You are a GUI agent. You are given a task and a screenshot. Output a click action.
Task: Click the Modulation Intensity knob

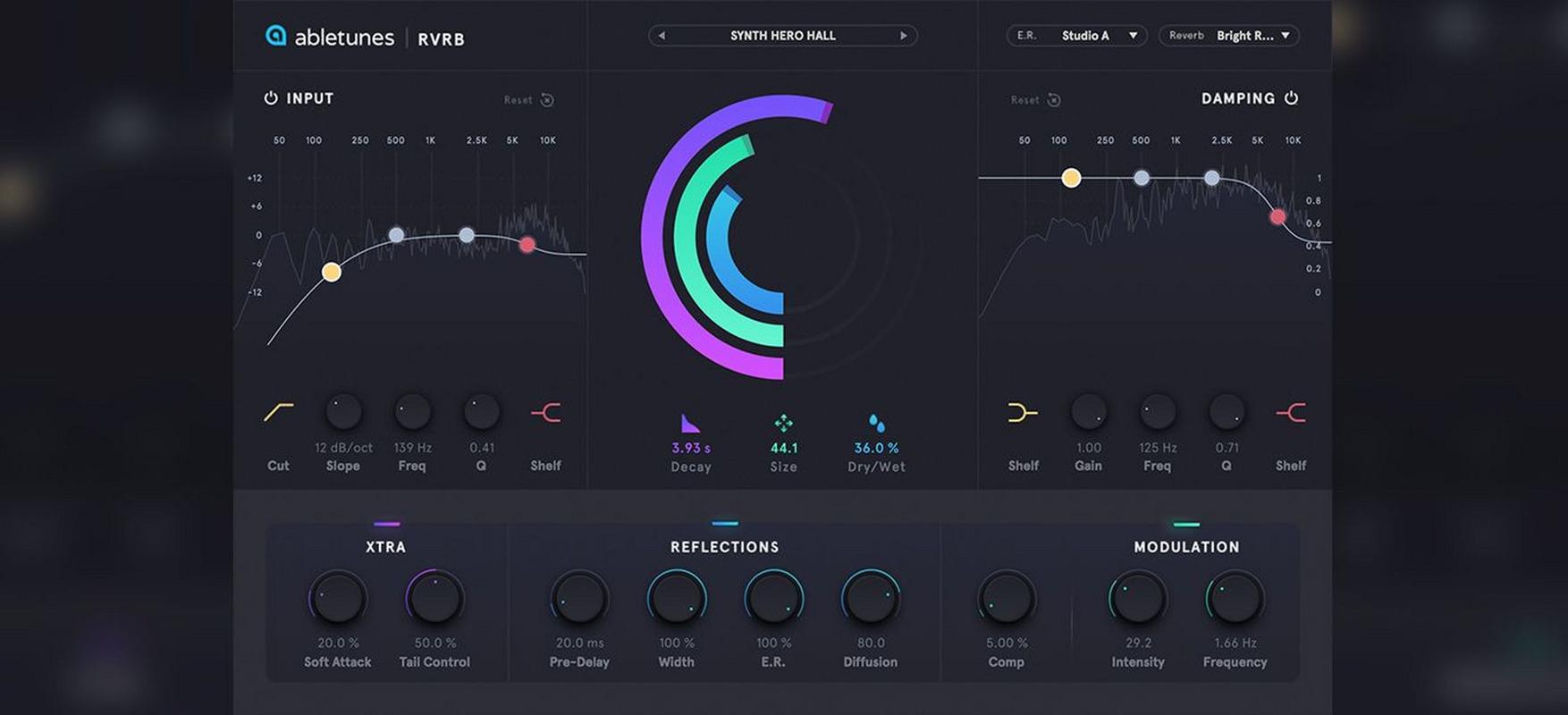(x=1138, y=598)
